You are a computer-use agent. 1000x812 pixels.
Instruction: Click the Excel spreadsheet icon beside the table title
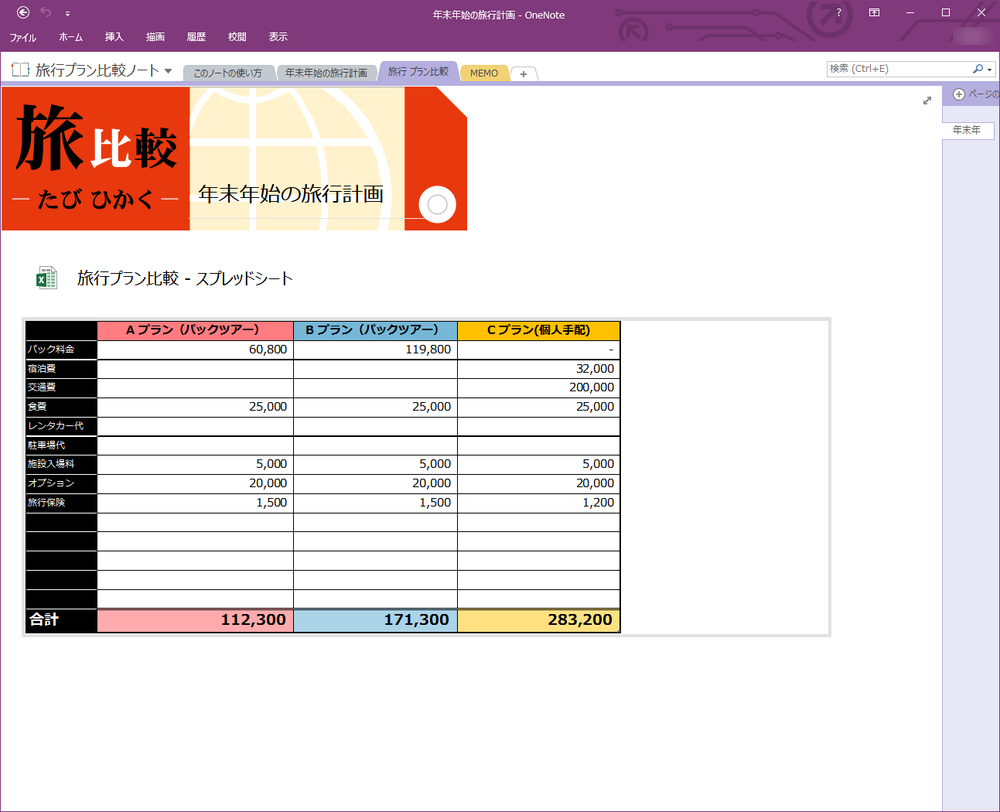[48, 278]
